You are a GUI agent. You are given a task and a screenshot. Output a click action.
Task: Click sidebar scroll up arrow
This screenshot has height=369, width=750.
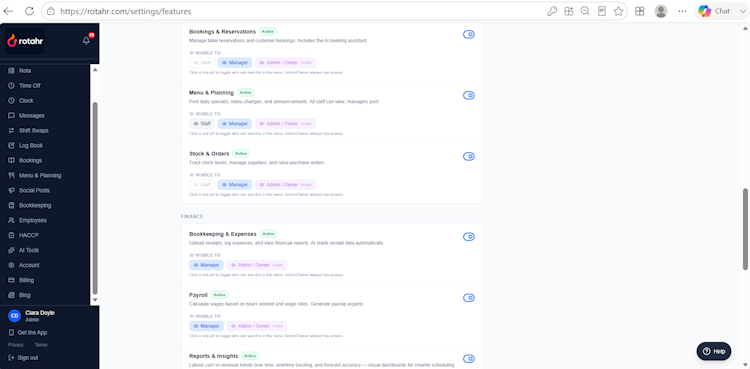(x=95, y=70)
